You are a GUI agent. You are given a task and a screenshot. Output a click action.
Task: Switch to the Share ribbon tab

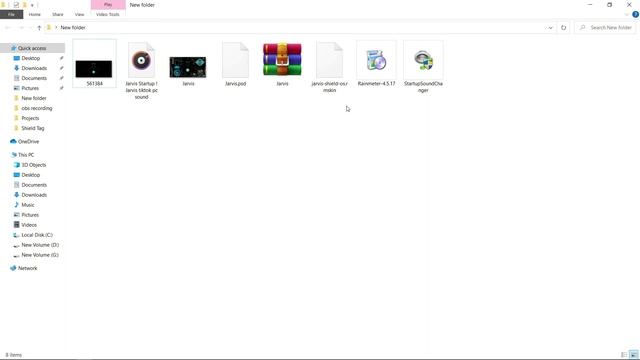(58, 14)
